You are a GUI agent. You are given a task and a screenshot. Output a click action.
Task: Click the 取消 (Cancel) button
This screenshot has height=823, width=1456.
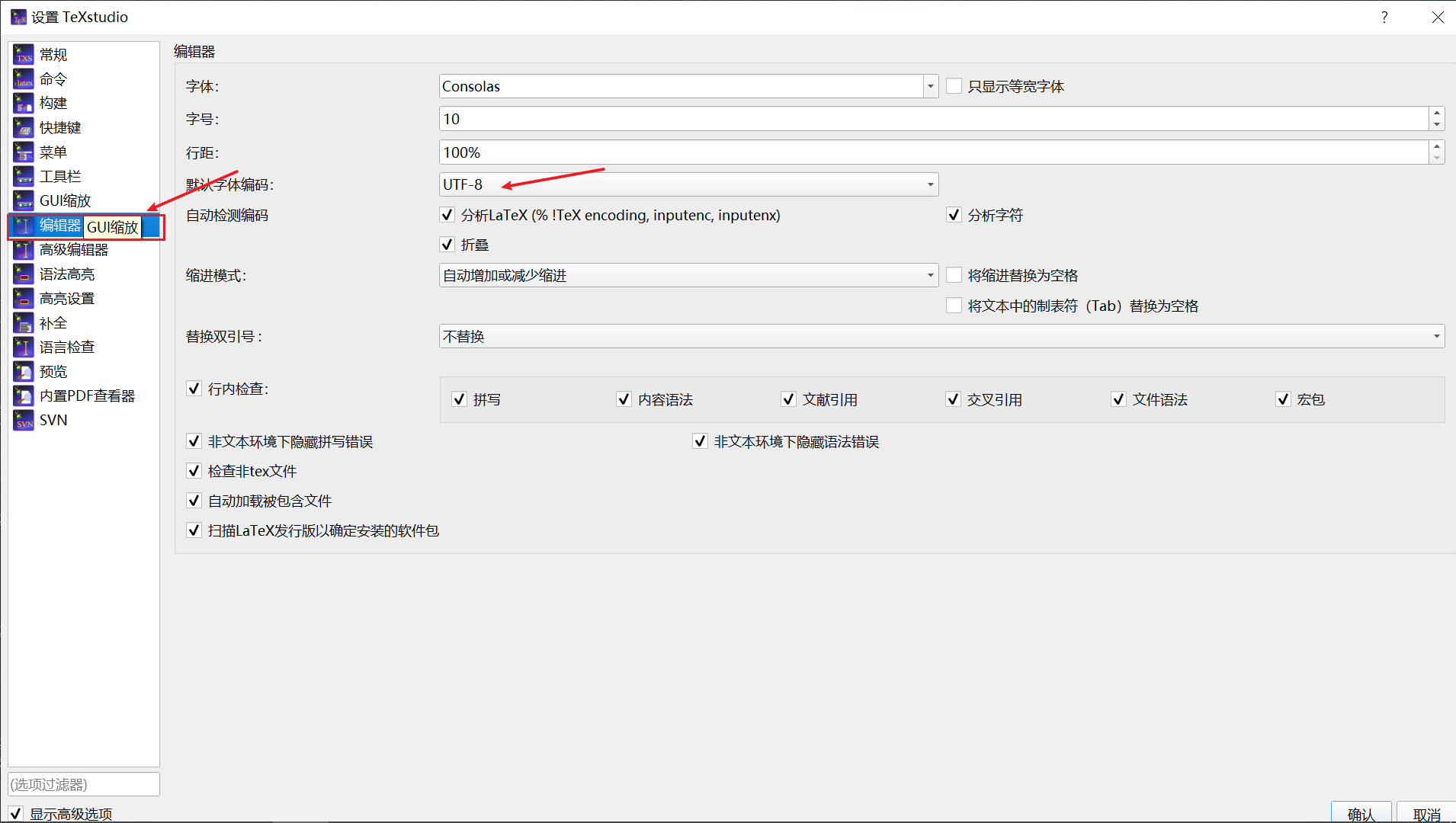click(1426, 812)
